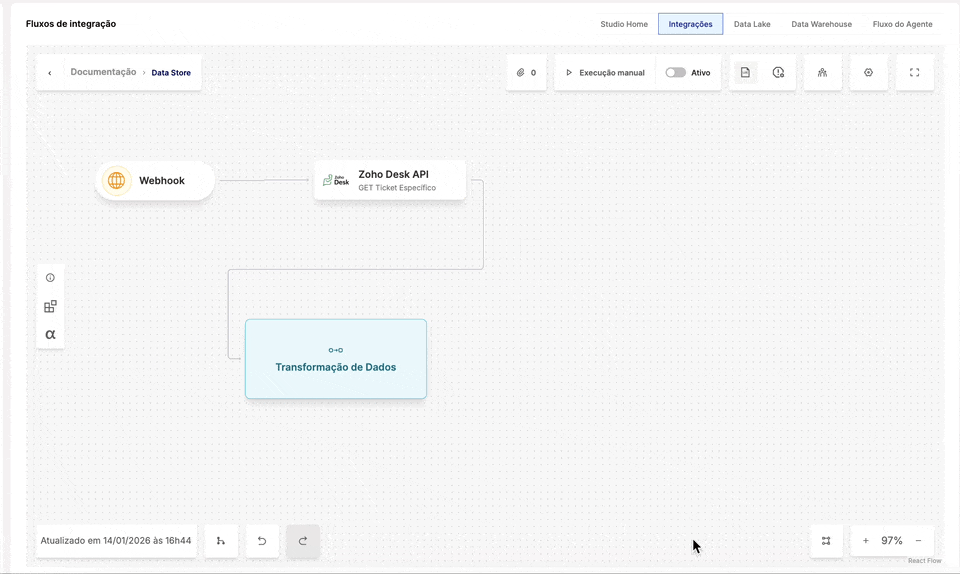The width and height of the screenshot is (960, 574).
Task: Click the attachments paperclip icon
Action: pos(521,73)
